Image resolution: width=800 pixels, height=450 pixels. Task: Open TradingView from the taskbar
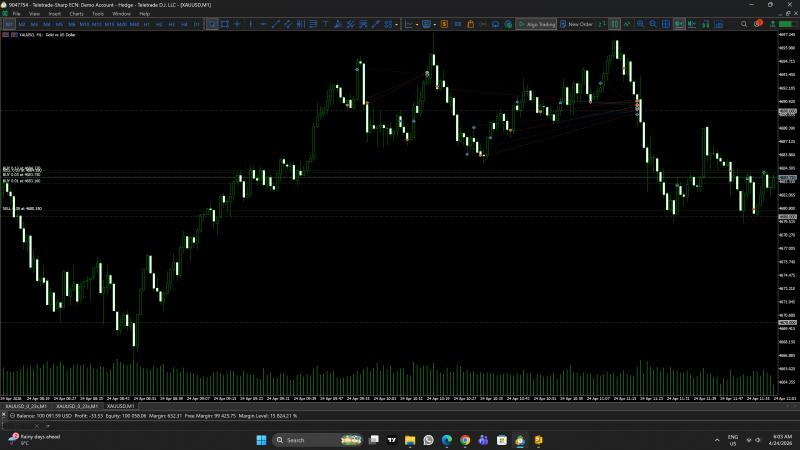tap(392, 440)
